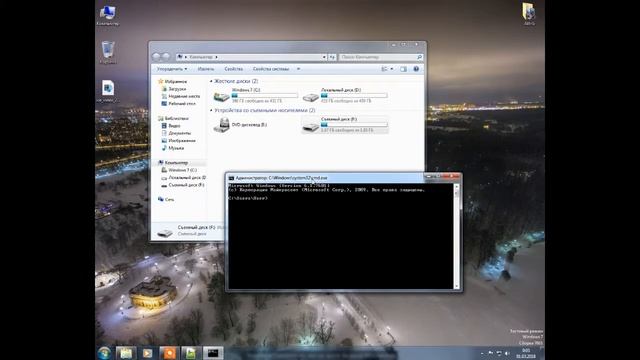Click the System properties toolbar button
Screen dimensions: 640x360
pos(271,69)
